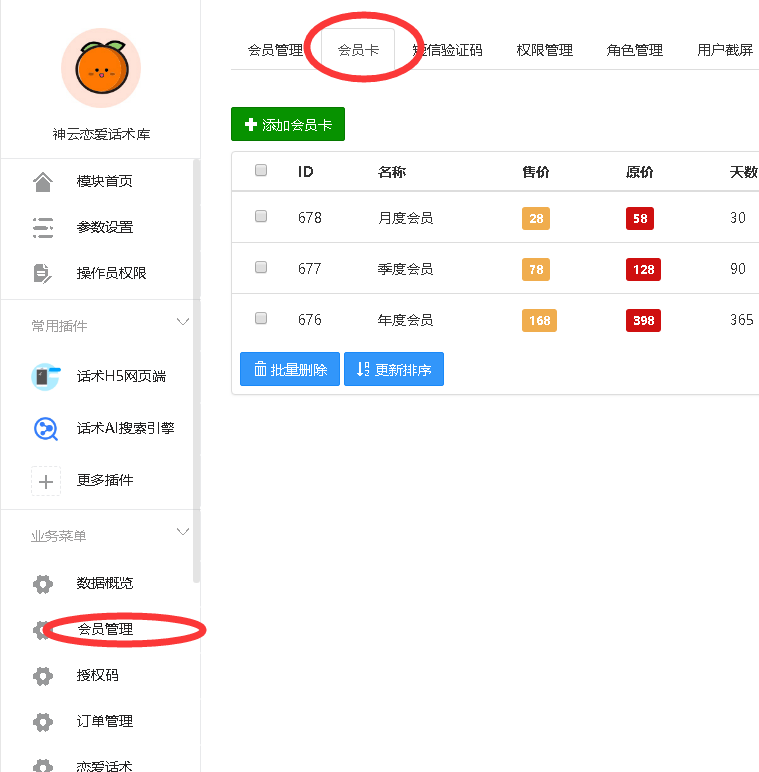Click the 365 days cell
759x772 pixels.
click(742, 320)
